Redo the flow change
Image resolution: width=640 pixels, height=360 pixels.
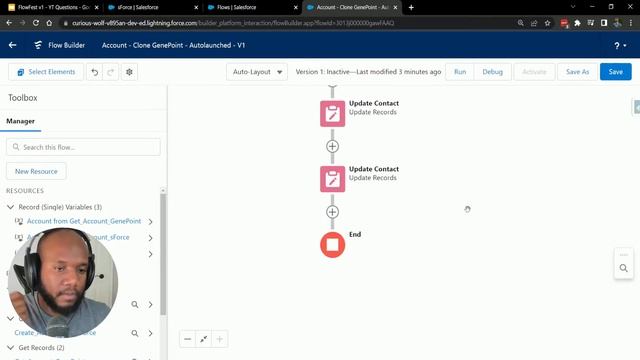110,72
